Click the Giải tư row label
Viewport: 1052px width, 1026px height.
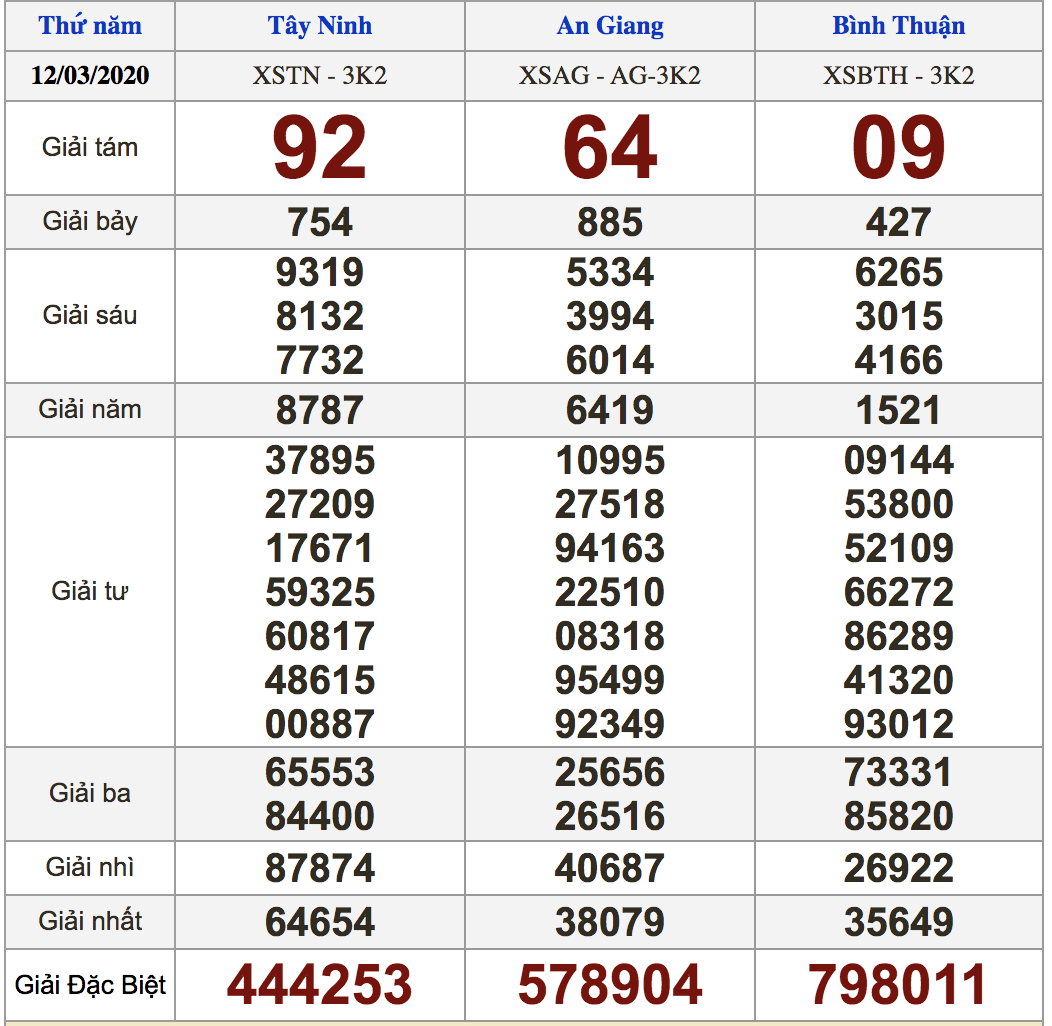tap(90, 591)
